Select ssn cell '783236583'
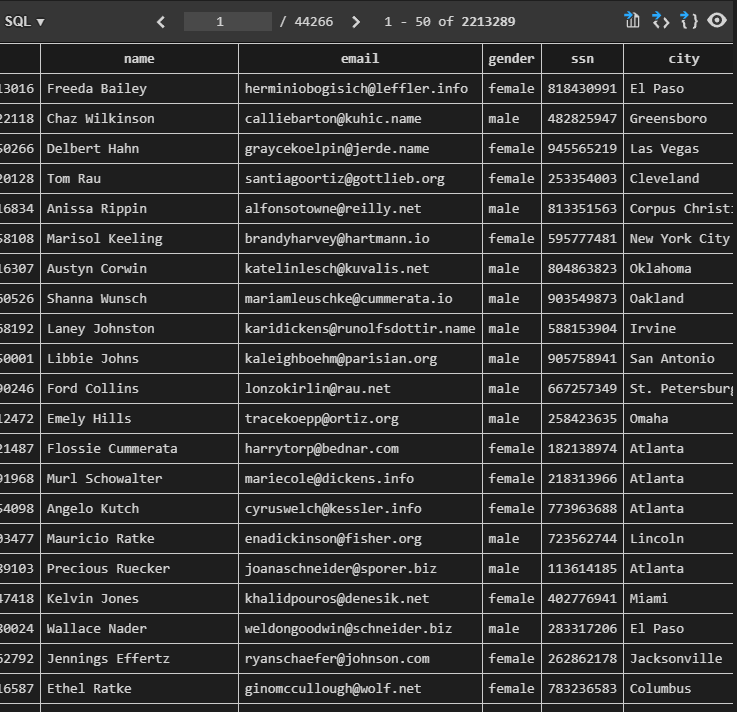 [x=582, y=689]
